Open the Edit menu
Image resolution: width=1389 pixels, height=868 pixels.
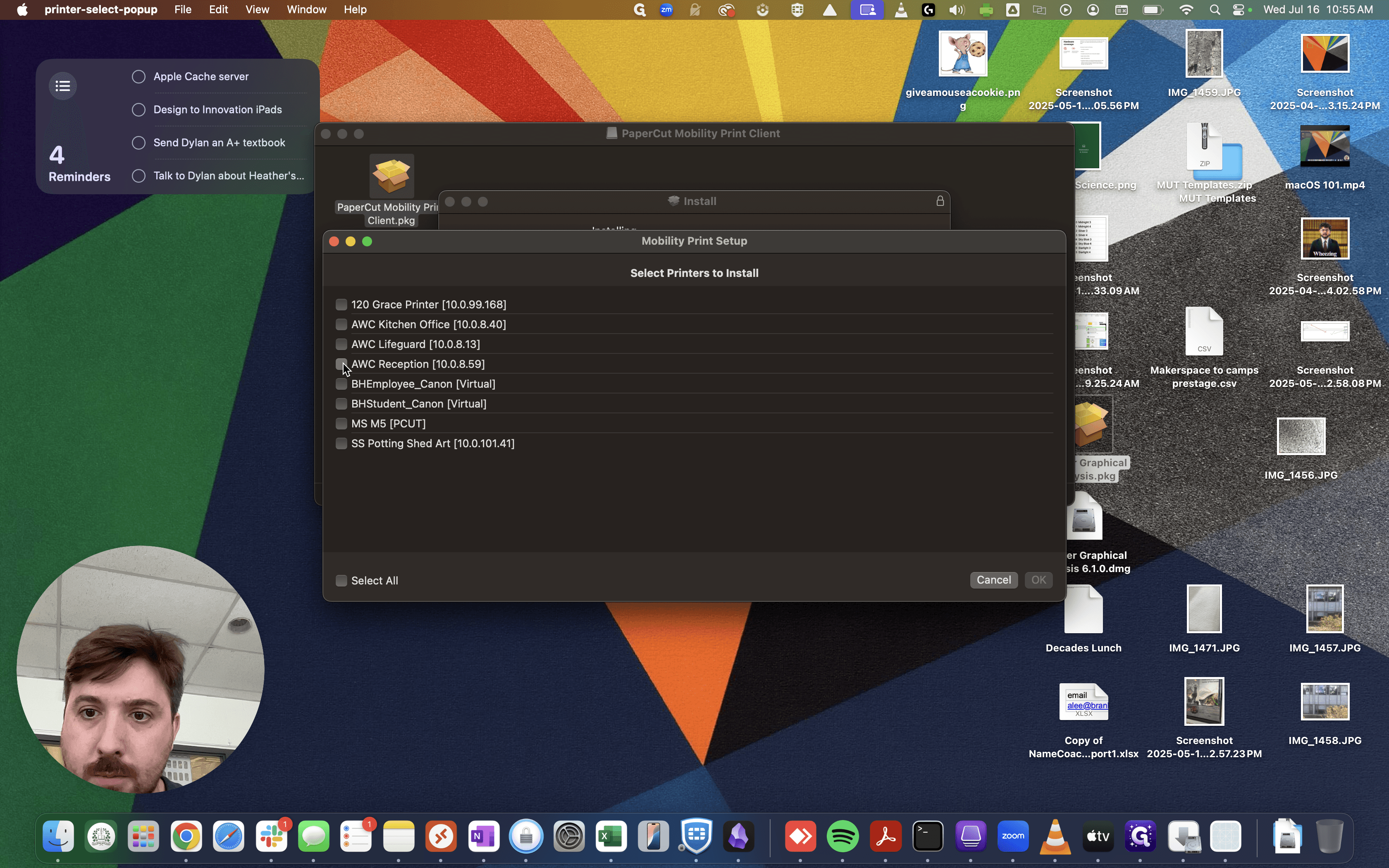219,10
